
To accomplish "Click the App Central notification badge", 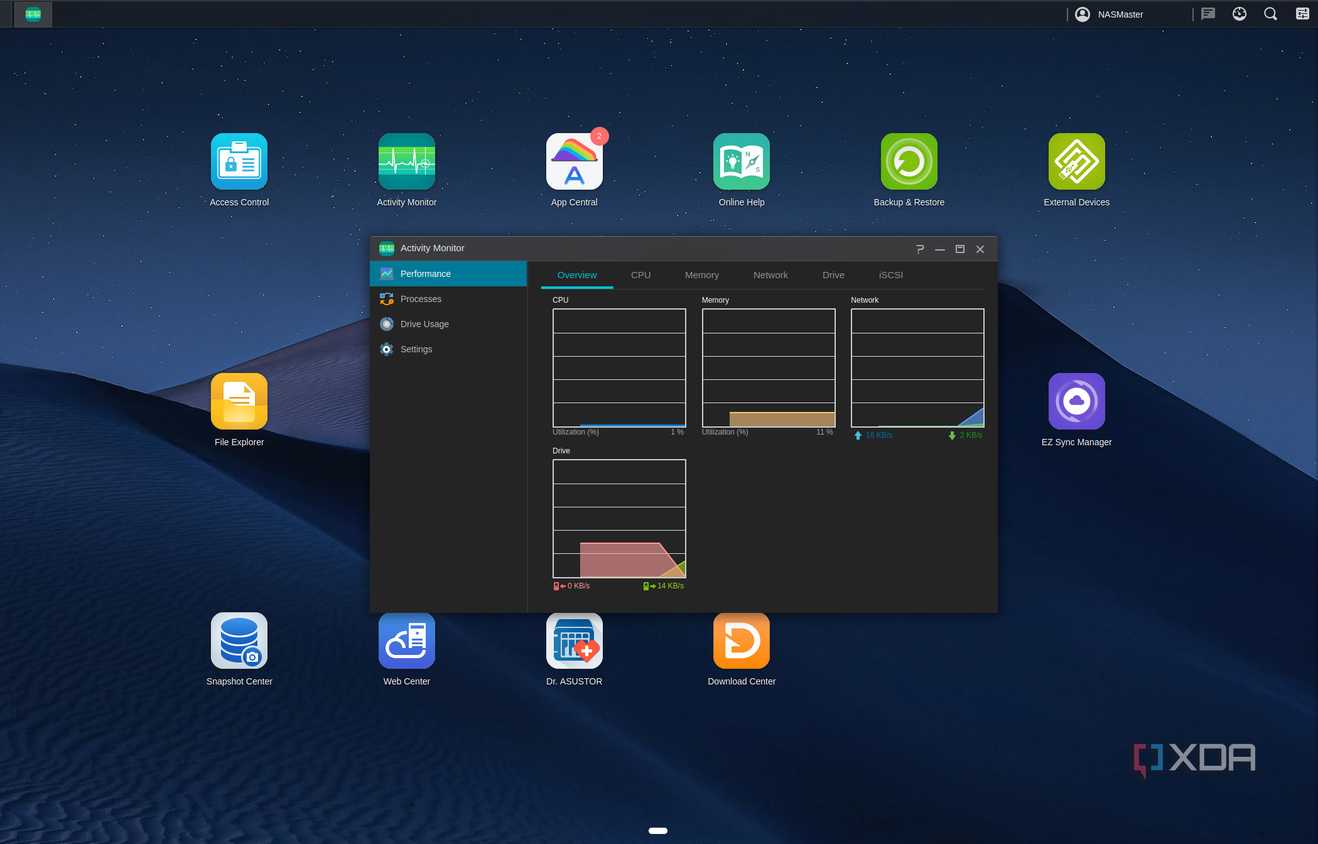I will pos(599,136).
